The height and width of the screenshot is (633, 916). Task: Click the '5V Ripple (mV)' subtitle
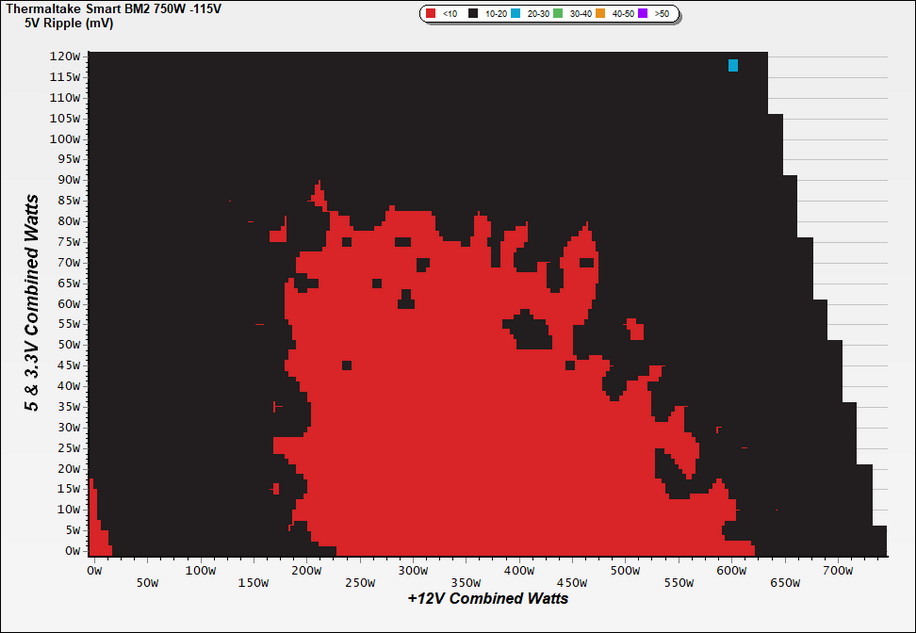tap(69, 23)
